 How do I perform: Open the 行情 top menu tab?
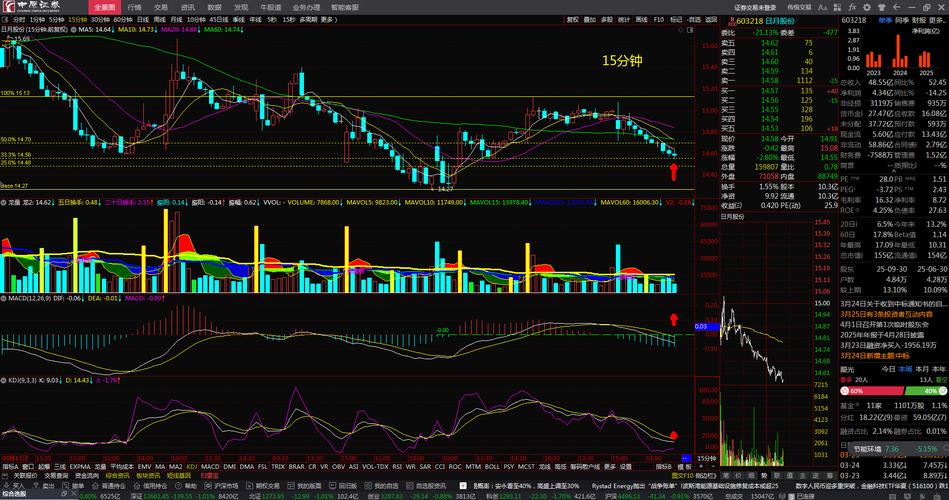[134, 6]
